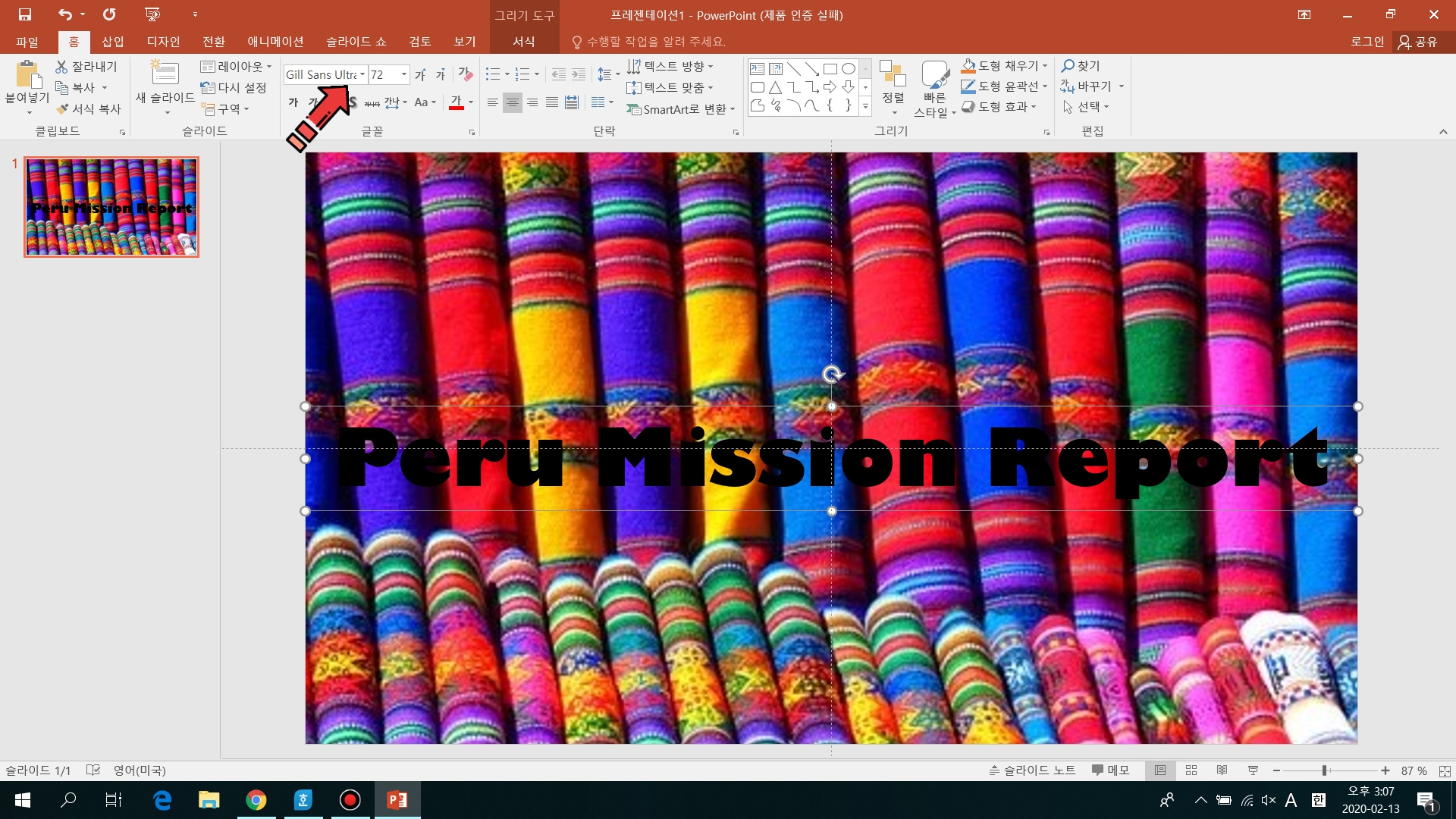
Task: Click the zoom slider handle
Action: click(1324, 770)
